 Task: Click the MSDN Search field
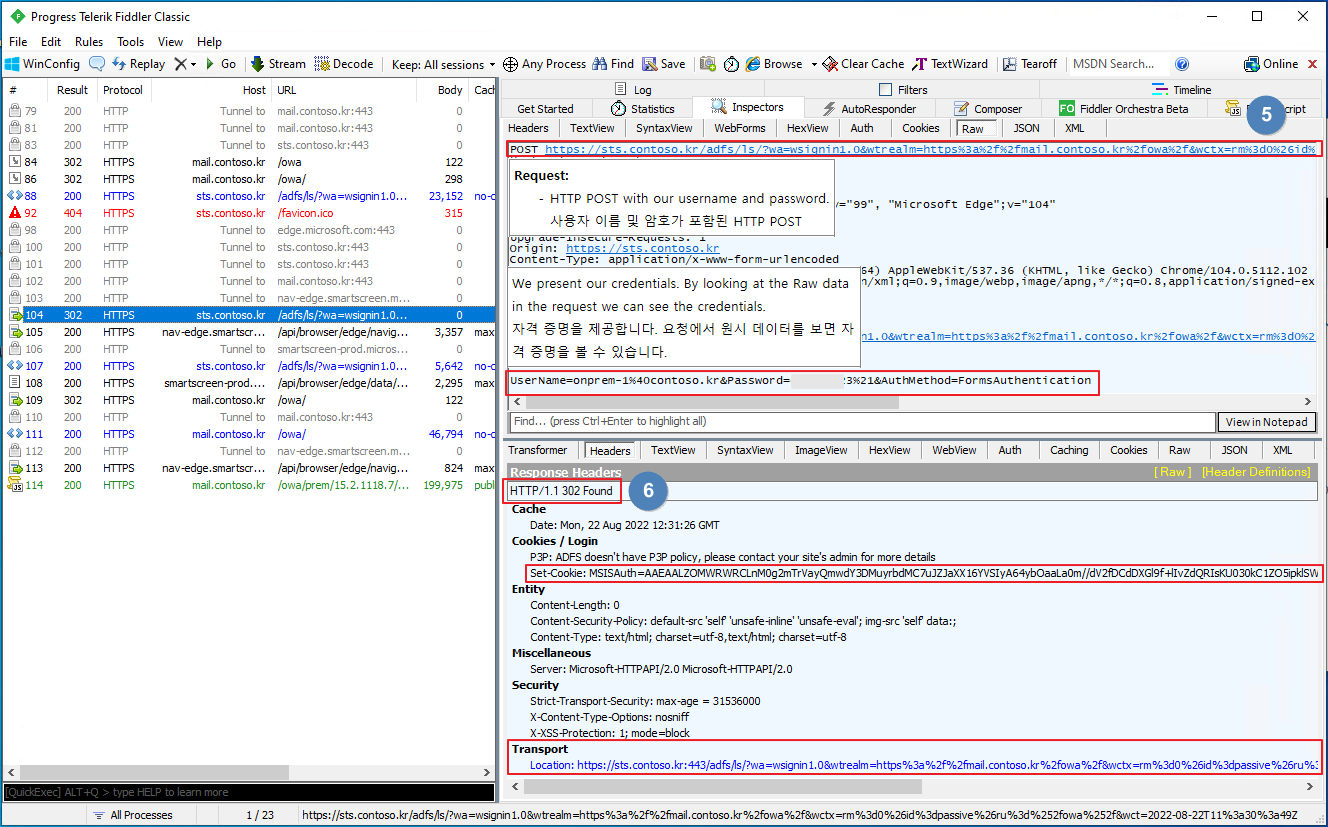point(1118,64)
